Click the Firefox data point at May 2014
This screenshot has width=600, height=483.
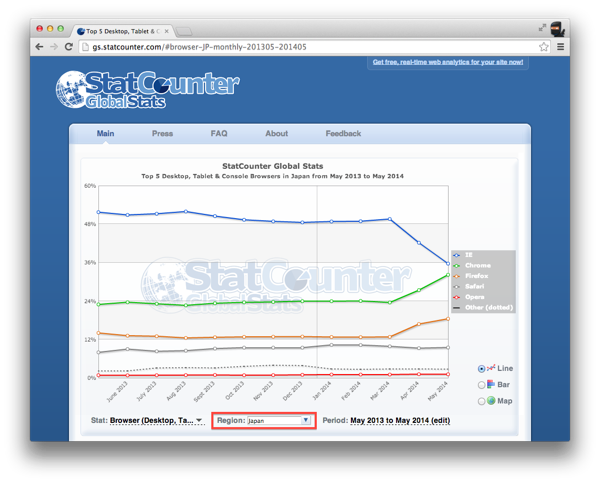pos(448,318)
